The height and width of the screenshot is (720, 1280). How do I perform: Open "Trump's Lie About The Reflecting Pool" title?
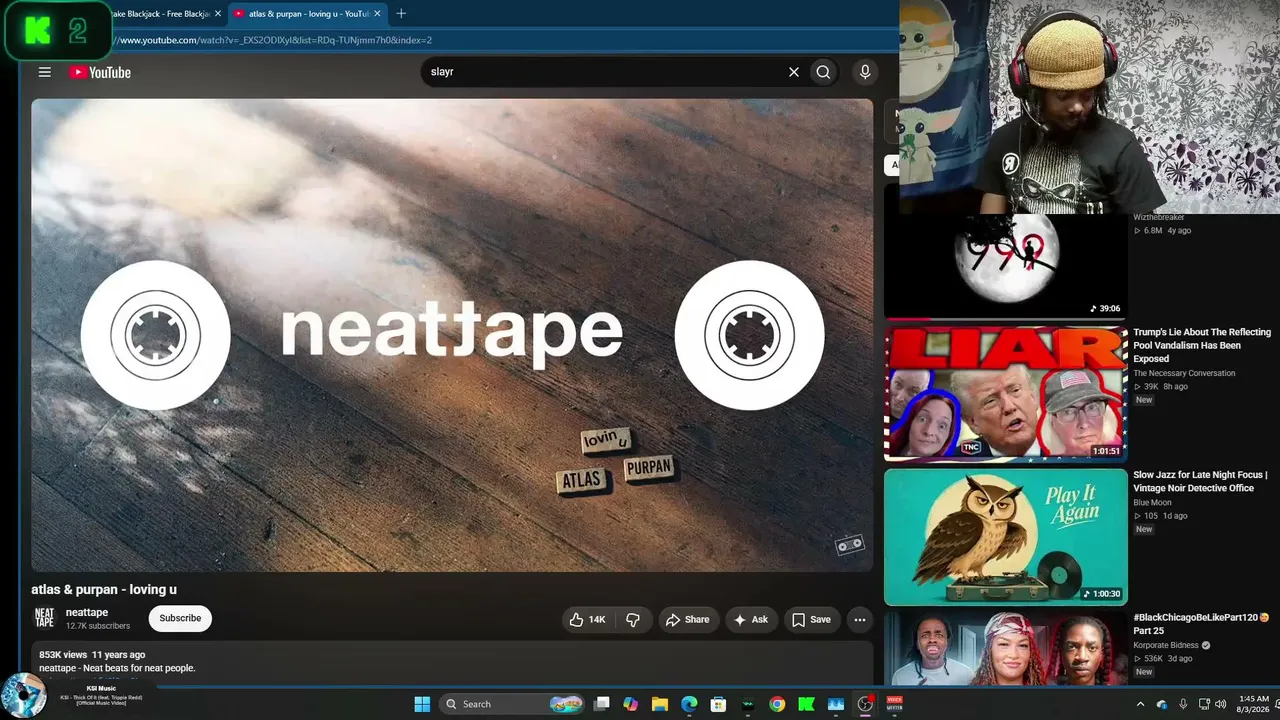click(x=1202, y=345)
